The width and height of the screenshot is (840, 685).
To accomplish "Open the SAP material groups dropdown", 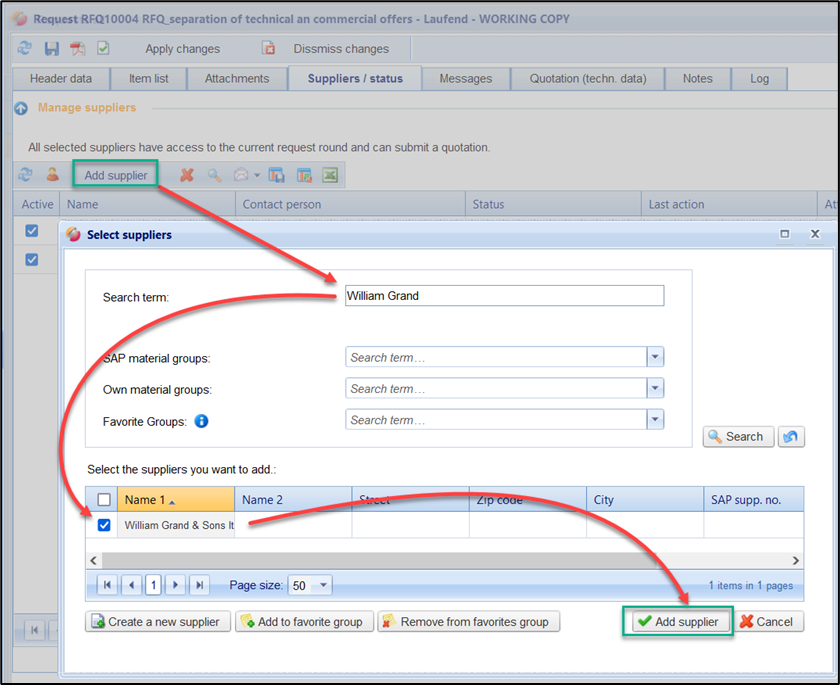I will pyautogui.click(x=655, y=358).
